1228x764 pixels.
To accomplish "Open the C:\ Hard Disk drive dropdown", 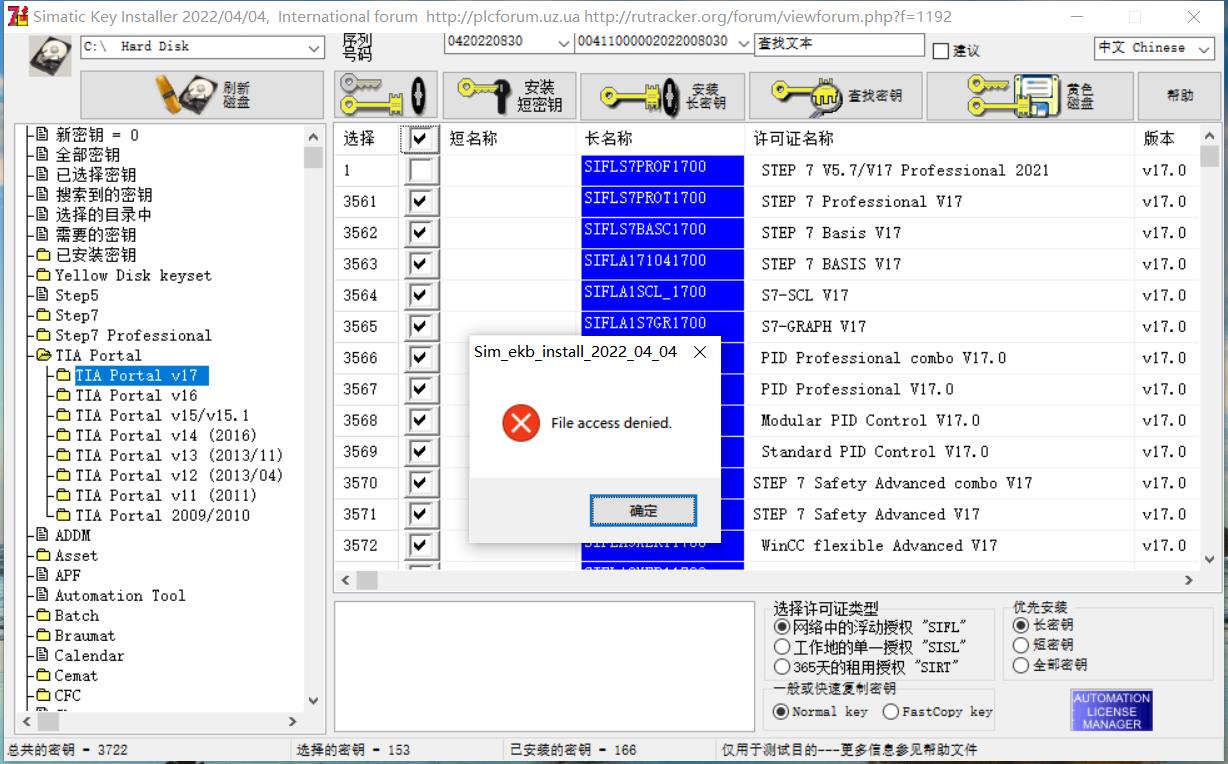I will tap(315, 48).
